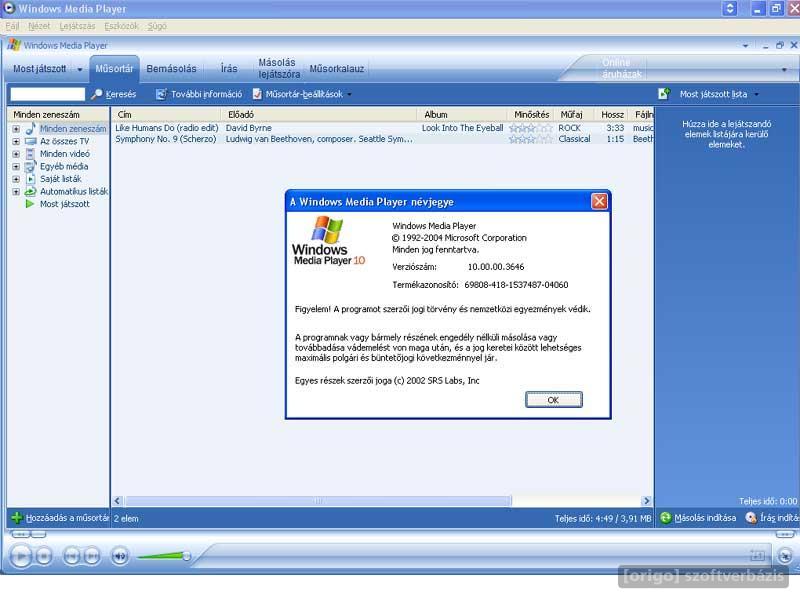Click Másolás indítása sync button
This screenshot has height=600, width=800.
tap(698, 518)
